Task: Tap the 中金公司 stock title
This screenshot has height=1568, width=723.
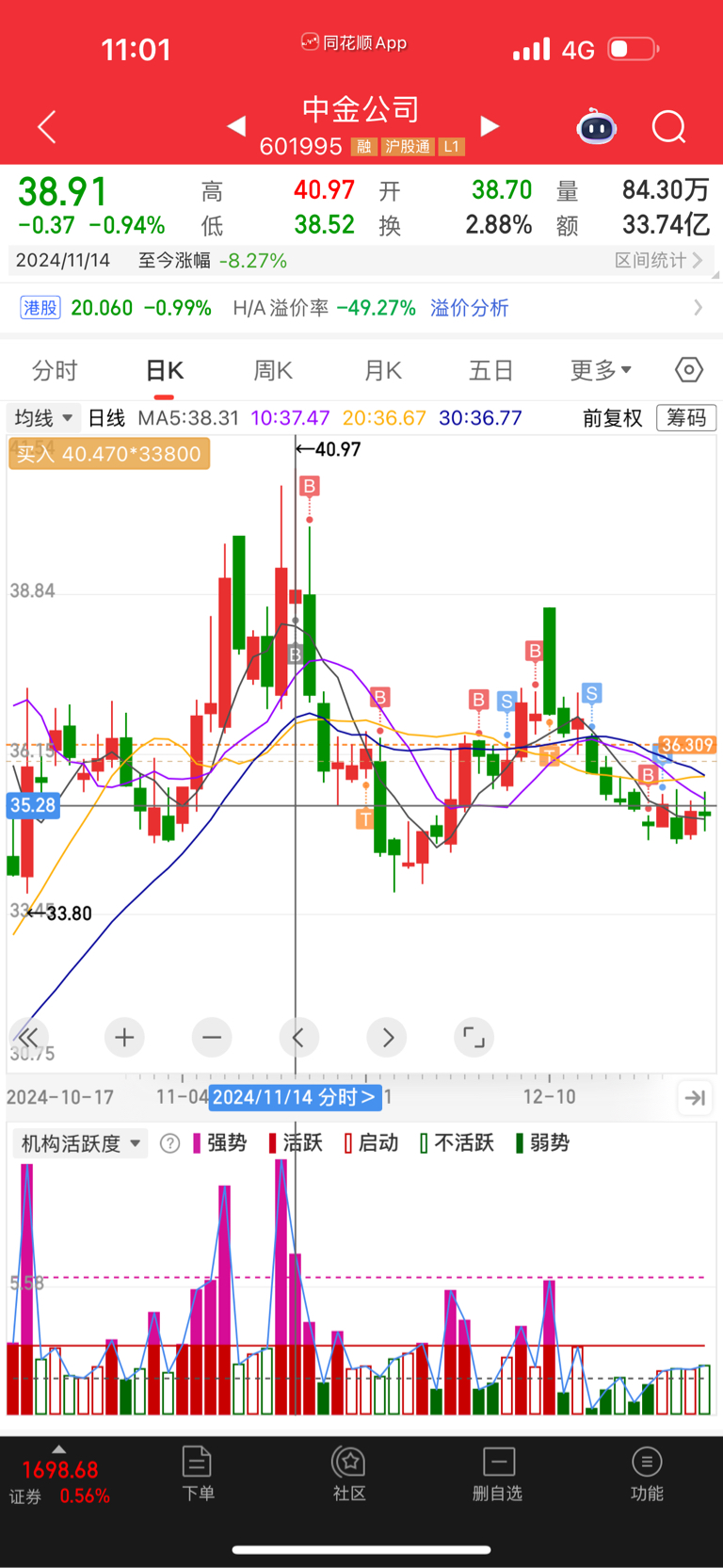Action: (361, 109)
